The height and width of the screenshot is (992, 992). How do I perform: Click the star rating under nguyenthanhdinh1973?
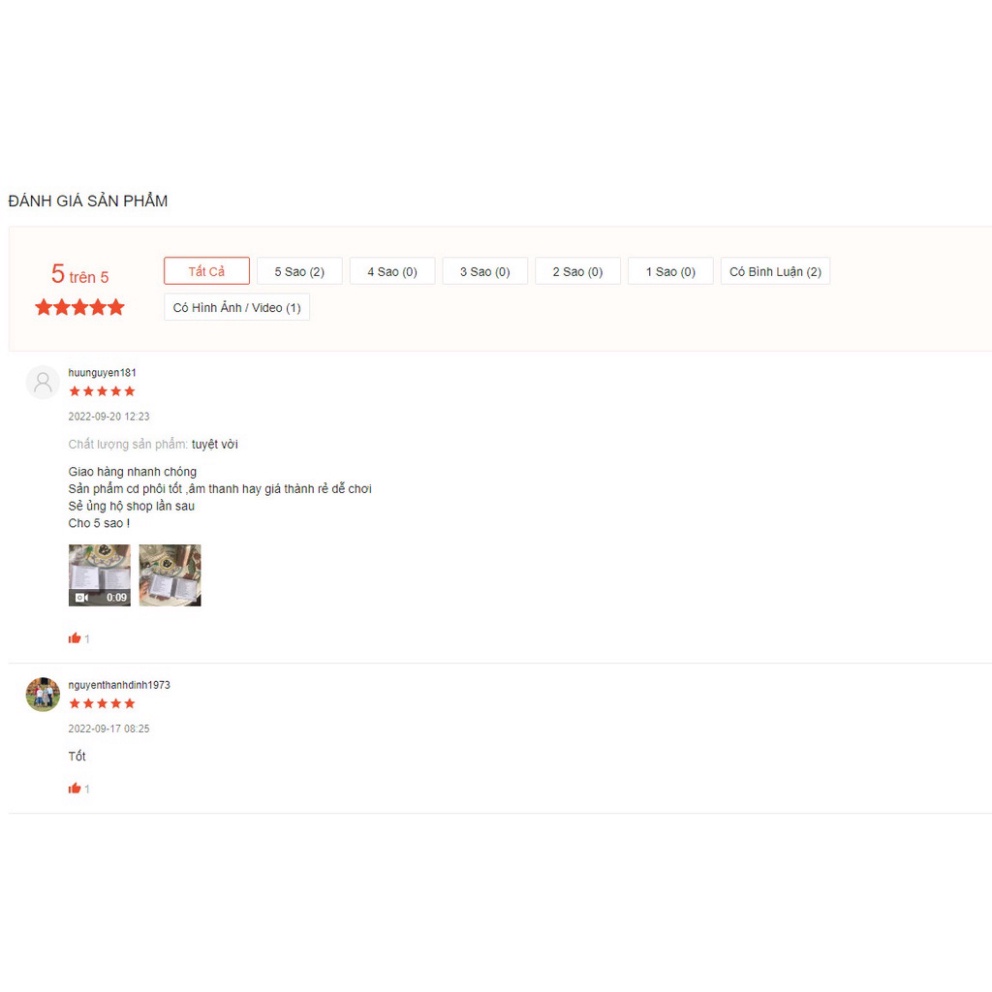[102, 704]
